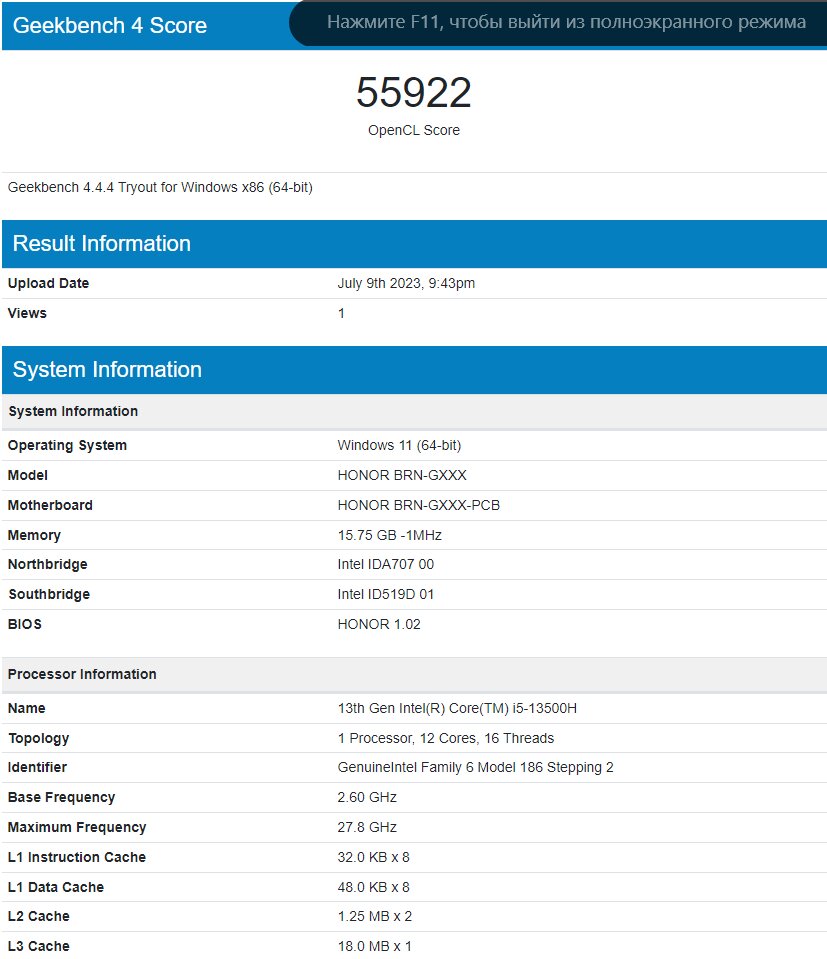Click the Northbridge label

(48, 565)
